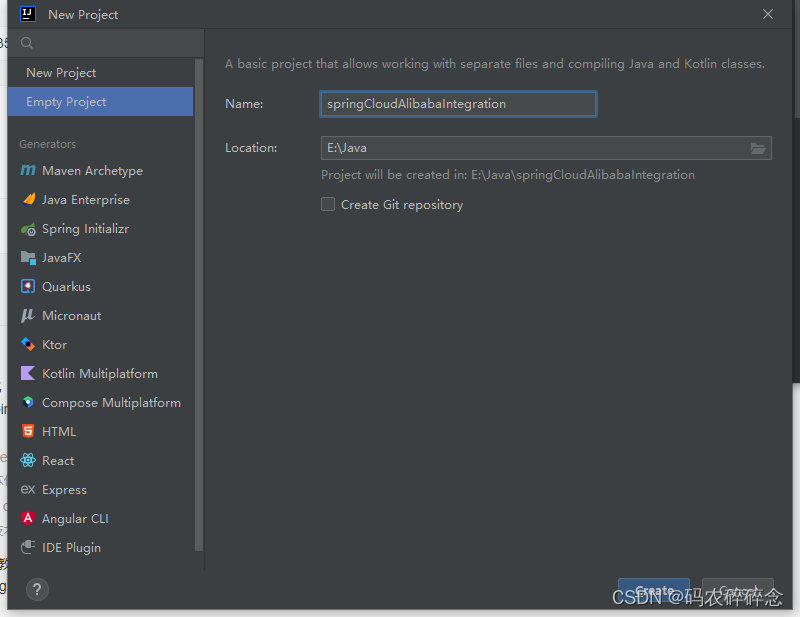Select Empty Project in the left list
Image resolution: width=800 pixels, height=617 pixels.
tap(101, 102)
